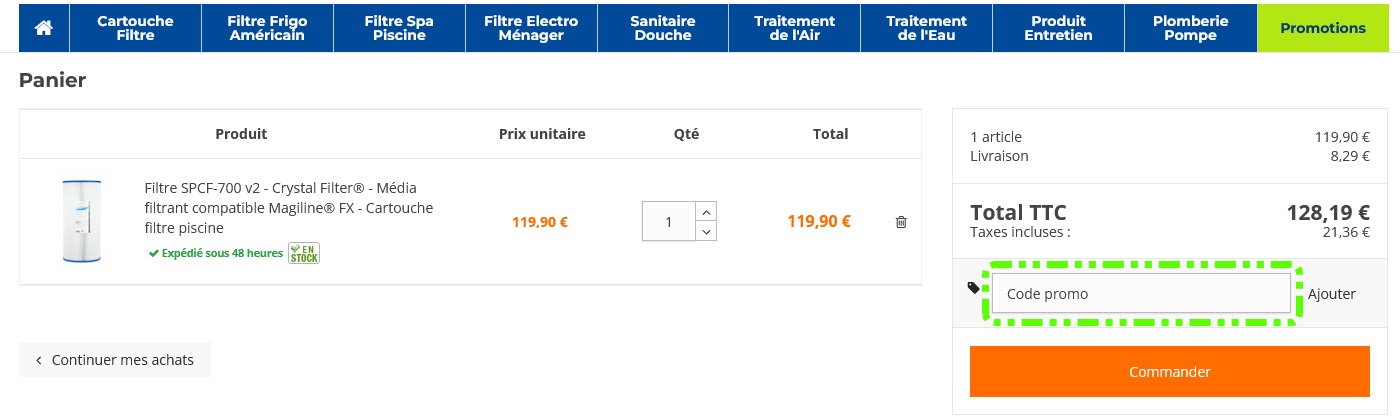
Task: Click the En Stock badge icon
Action: [x=304, y=253]
